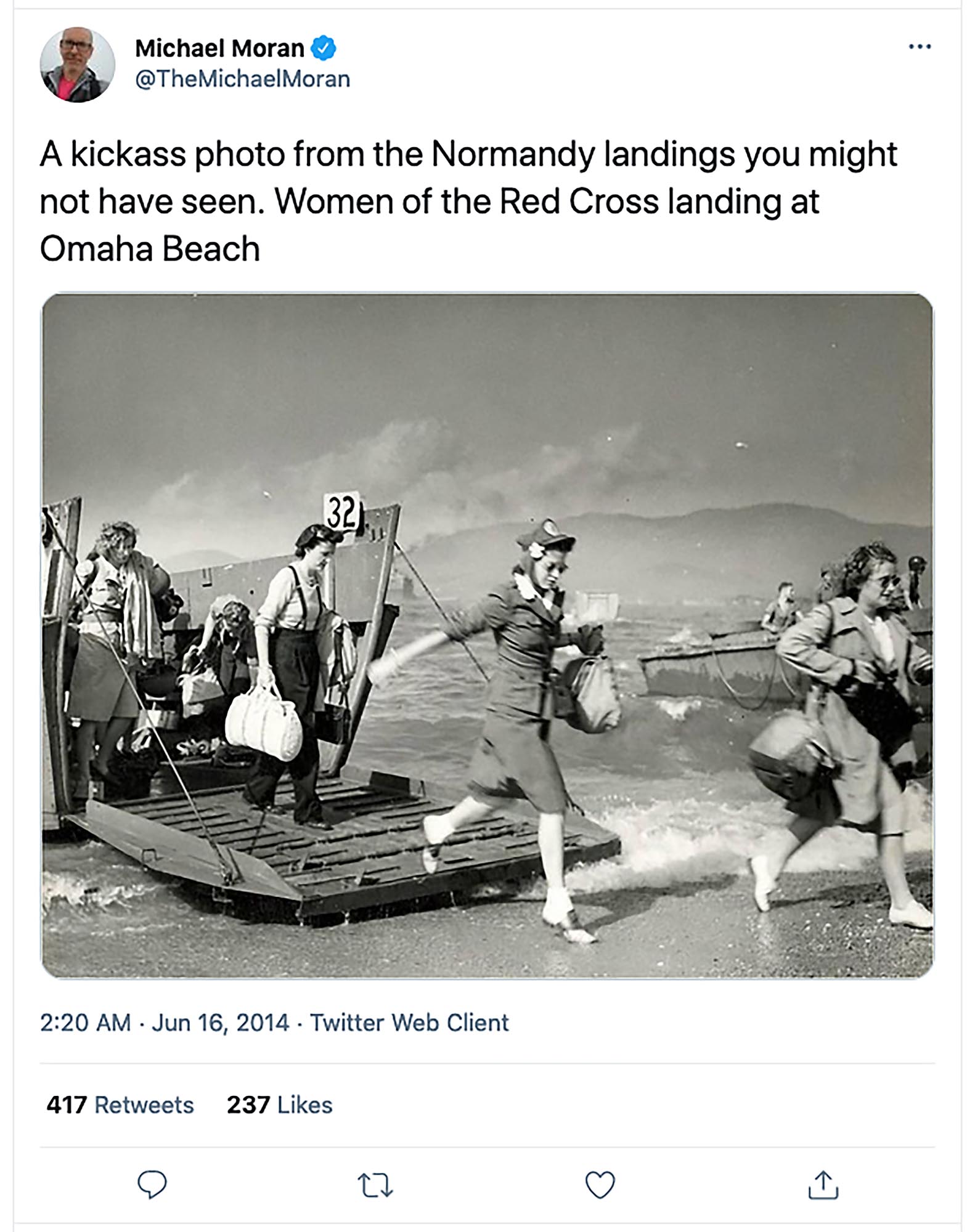Click the words "Omaha Beach" in the tweet

(x=150, y=249)
